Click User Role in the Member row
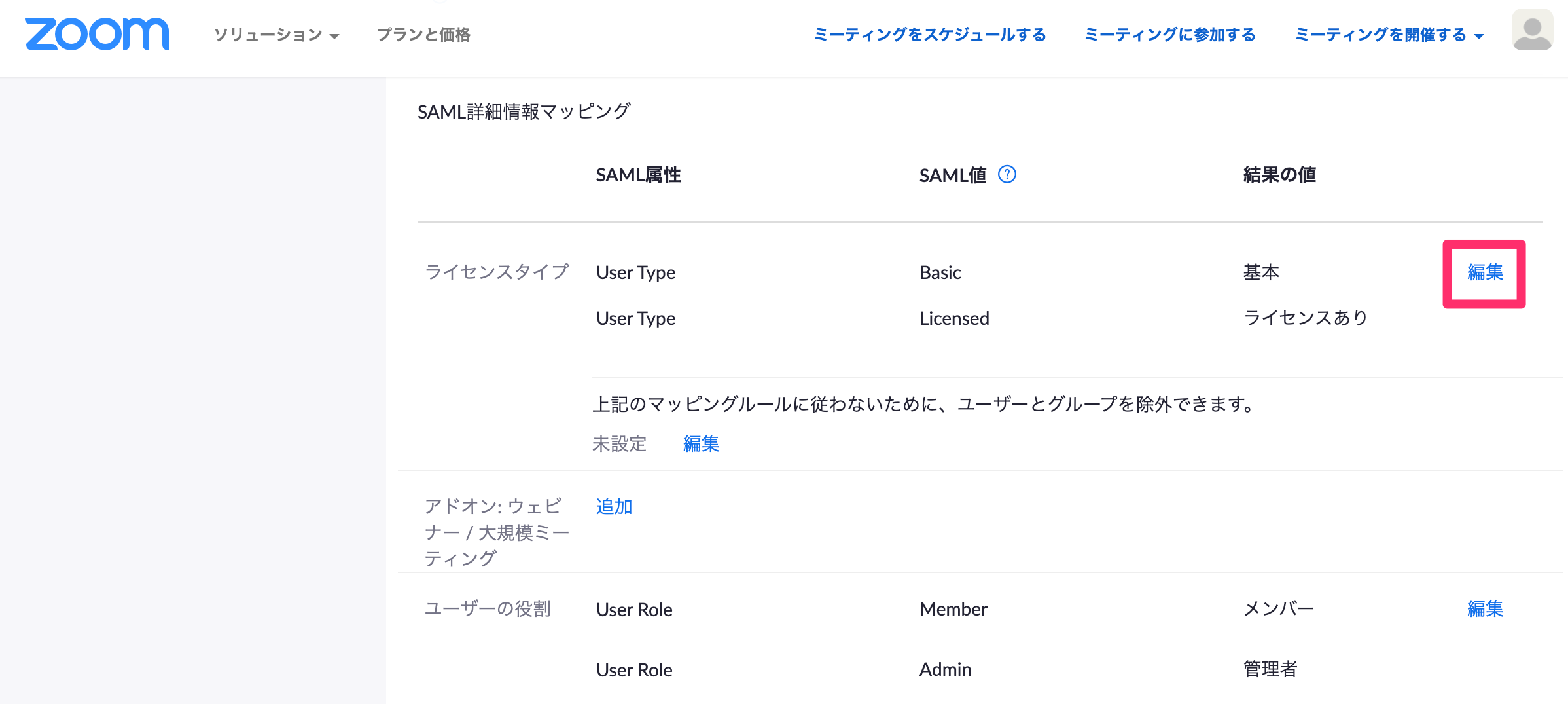The image size is (1568, 704). tap(634, 610)
